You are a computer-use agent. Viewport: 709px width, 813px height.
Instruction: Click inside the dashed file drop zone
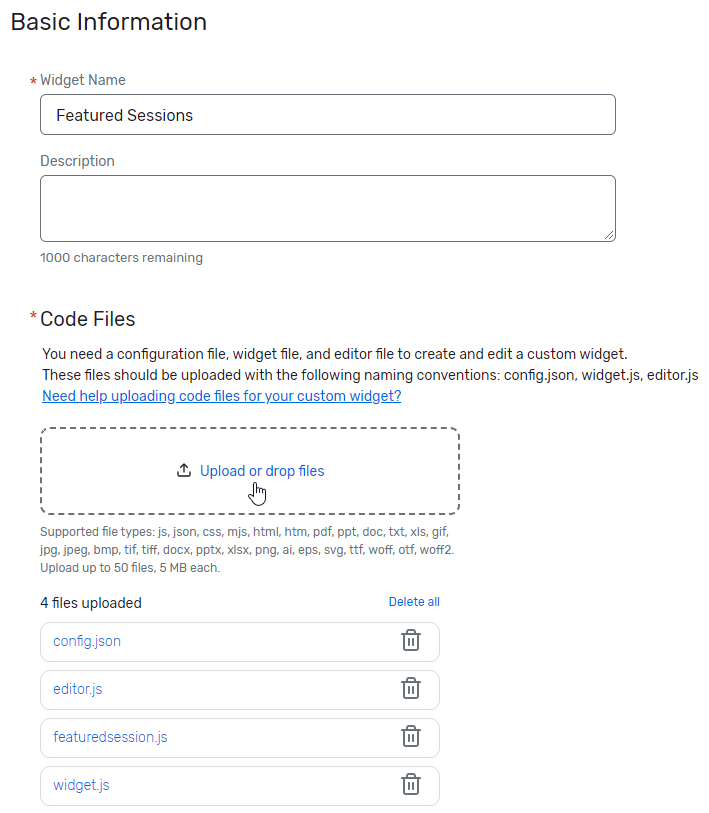250,470
